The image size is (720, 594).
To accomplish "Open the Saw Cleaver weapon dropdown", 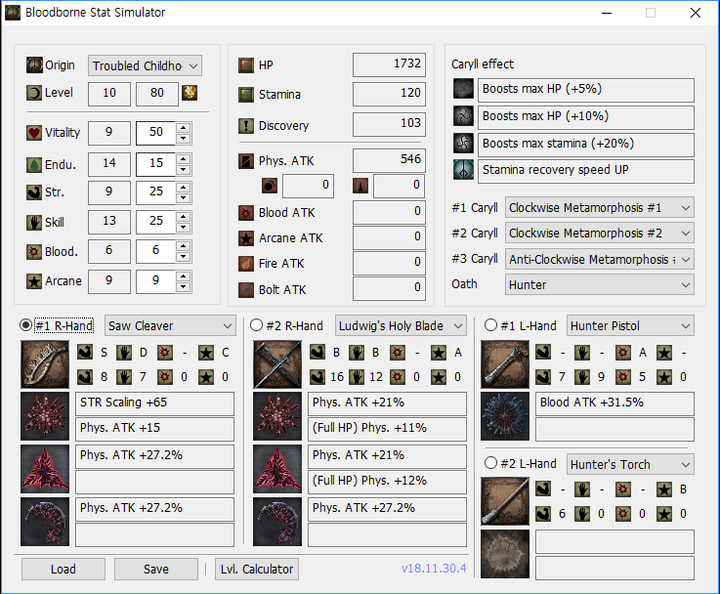I will click(x=170, y=326).
